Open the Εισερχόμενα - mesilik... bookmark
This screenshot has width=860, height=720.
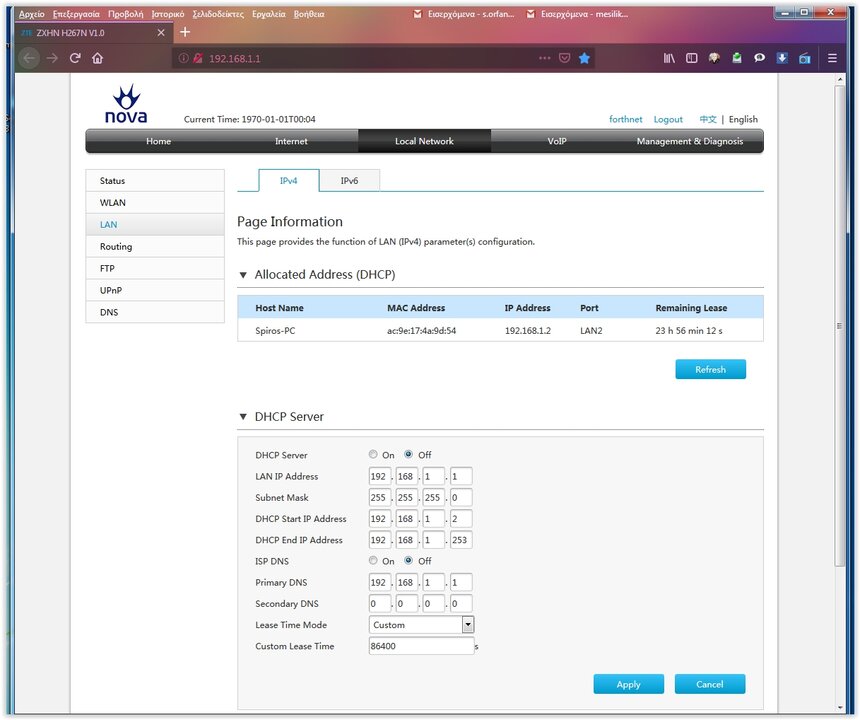(578, 14)
